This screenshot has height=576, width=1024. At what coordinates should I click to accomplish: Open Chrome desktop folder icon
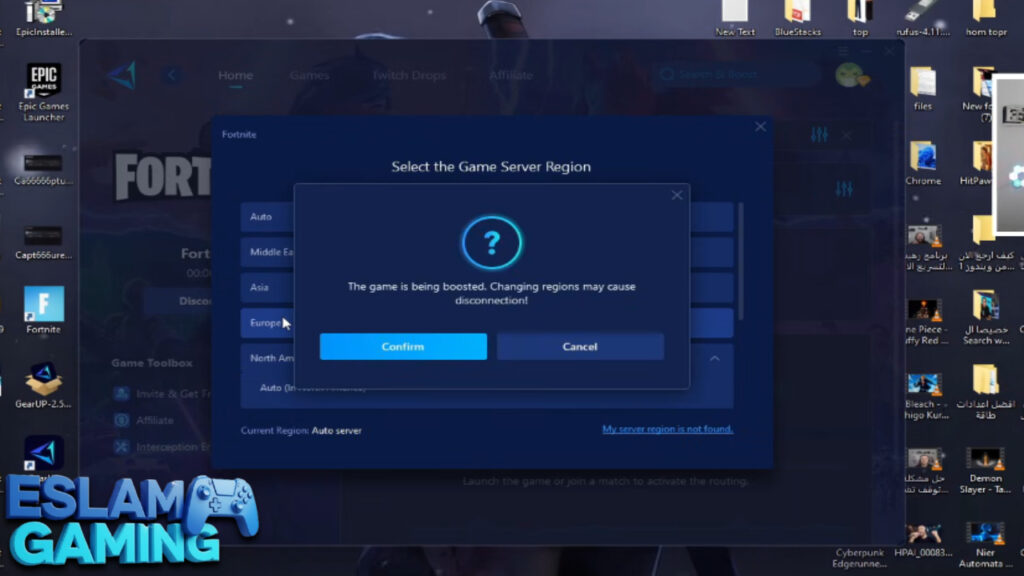[923, 163]
